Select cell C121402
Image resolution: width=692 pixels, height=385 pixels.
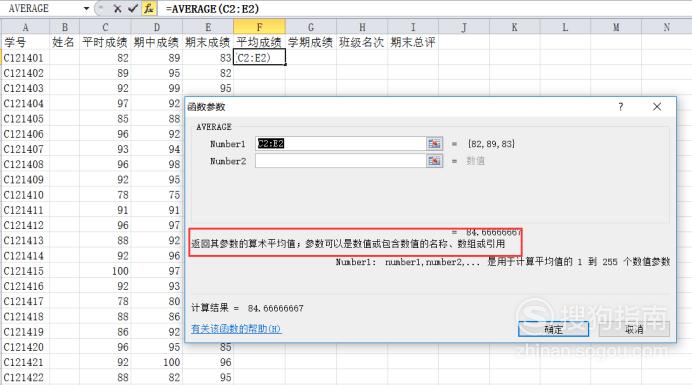pyautogui.click(x=26, y=73)
